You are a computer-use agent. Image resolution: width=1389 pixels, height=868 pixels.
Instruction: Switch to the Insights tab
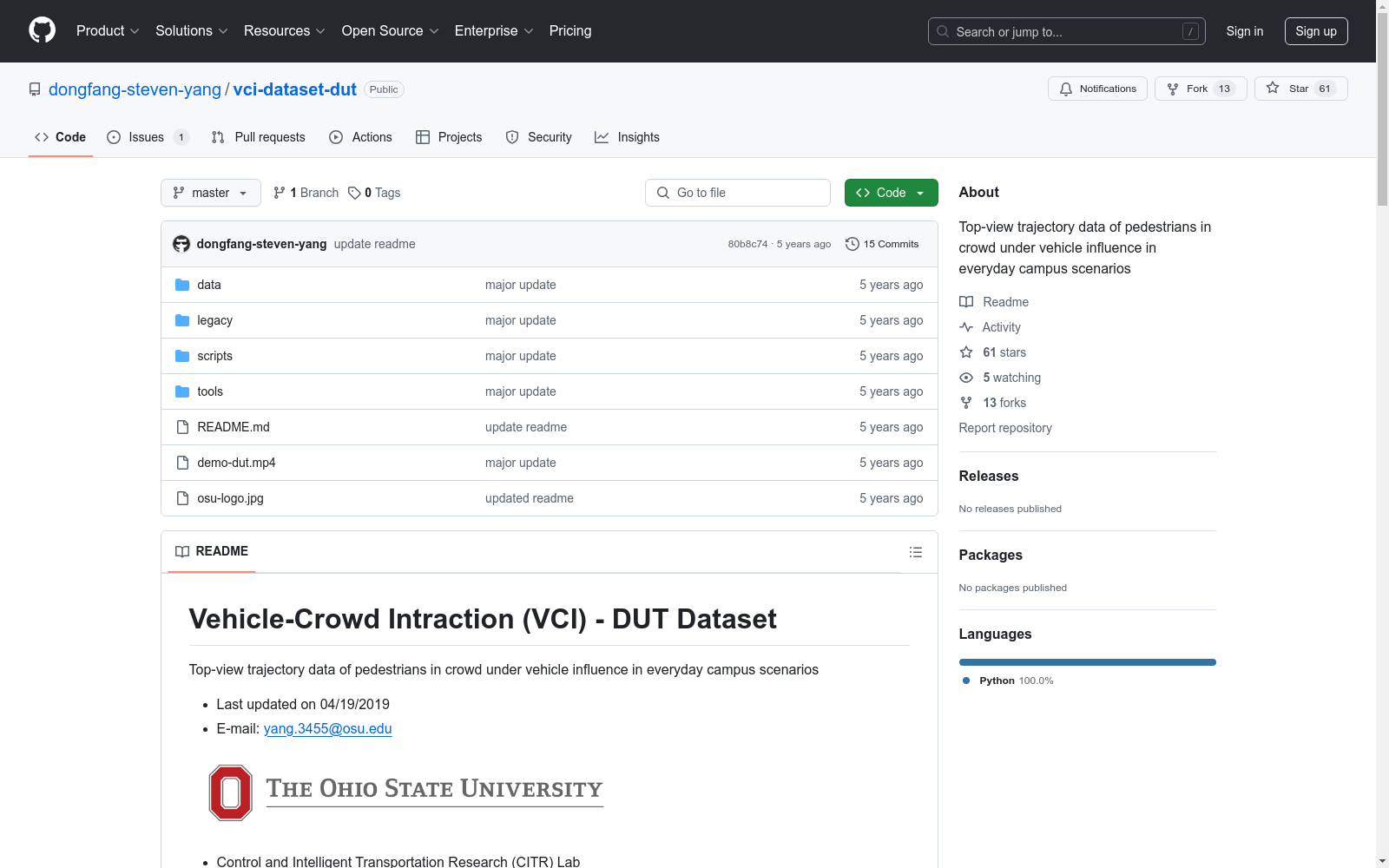coord(627,137)
